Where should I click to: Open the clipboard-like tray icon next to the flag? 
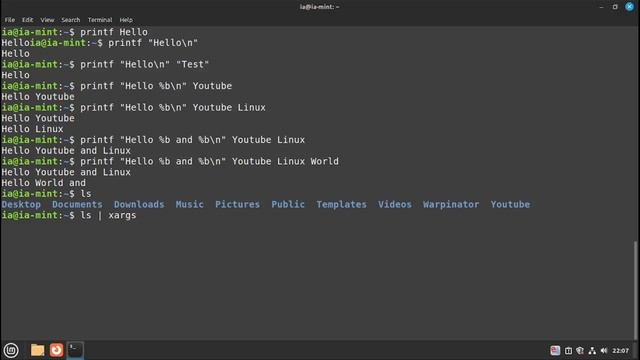click(568, 351)
